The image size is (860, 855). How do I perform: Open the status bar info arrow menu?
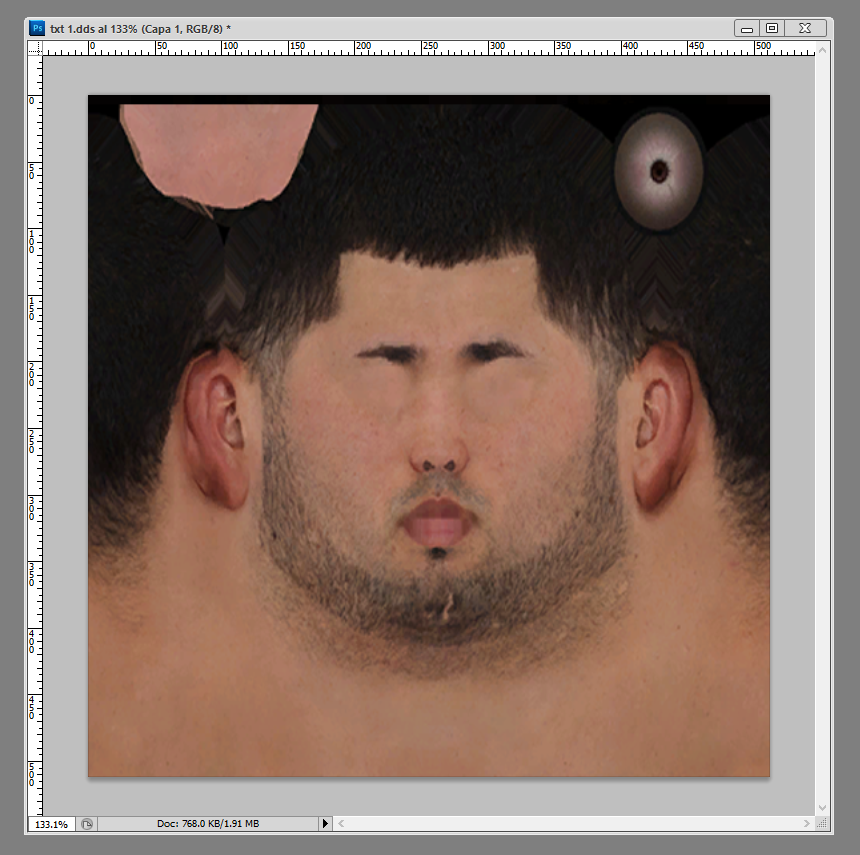[325, 823]
